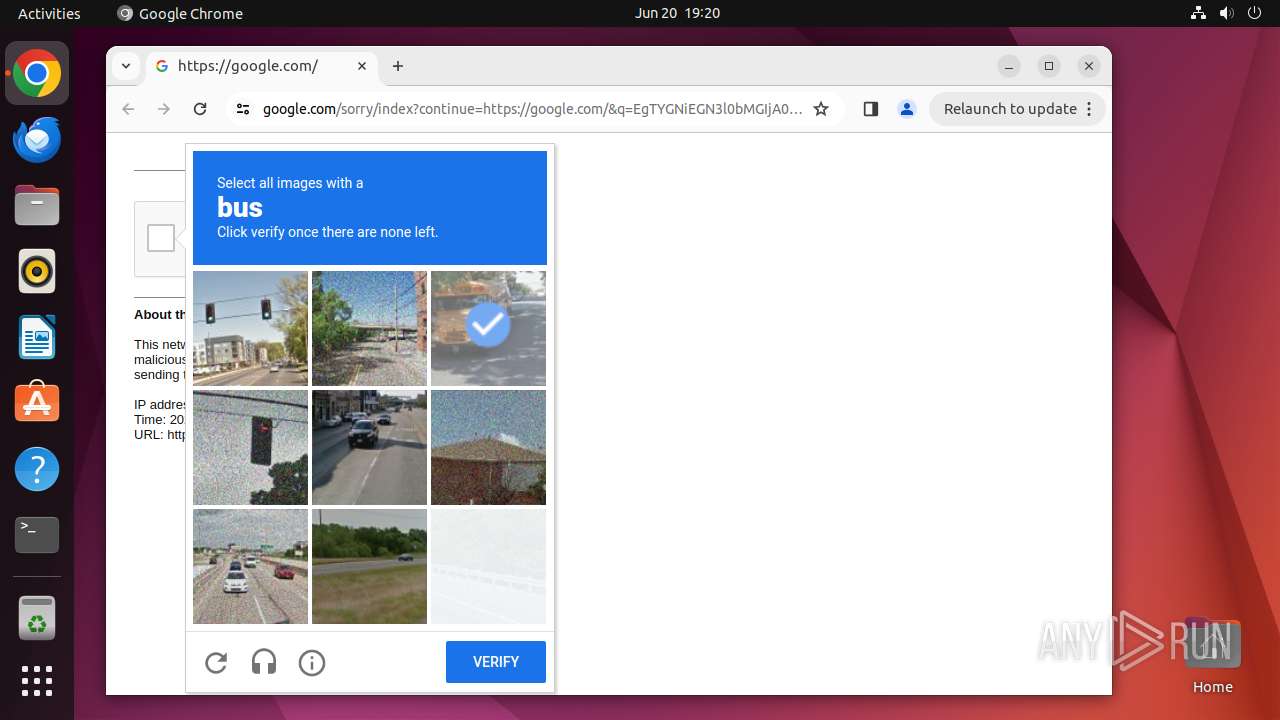Select the tile with overpass and poles
Screen dimensions: 1280x720
point(369,328)
